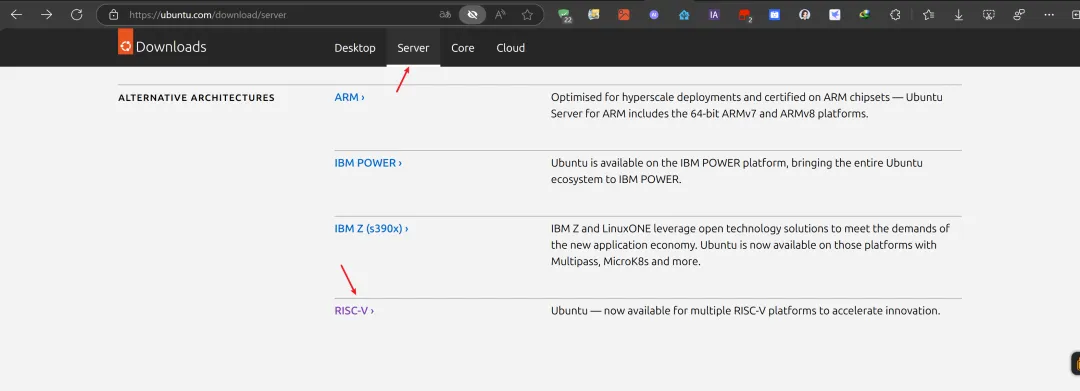Switch to the Desktop tab
1080x391 pixels.
[x=355, y=47]
